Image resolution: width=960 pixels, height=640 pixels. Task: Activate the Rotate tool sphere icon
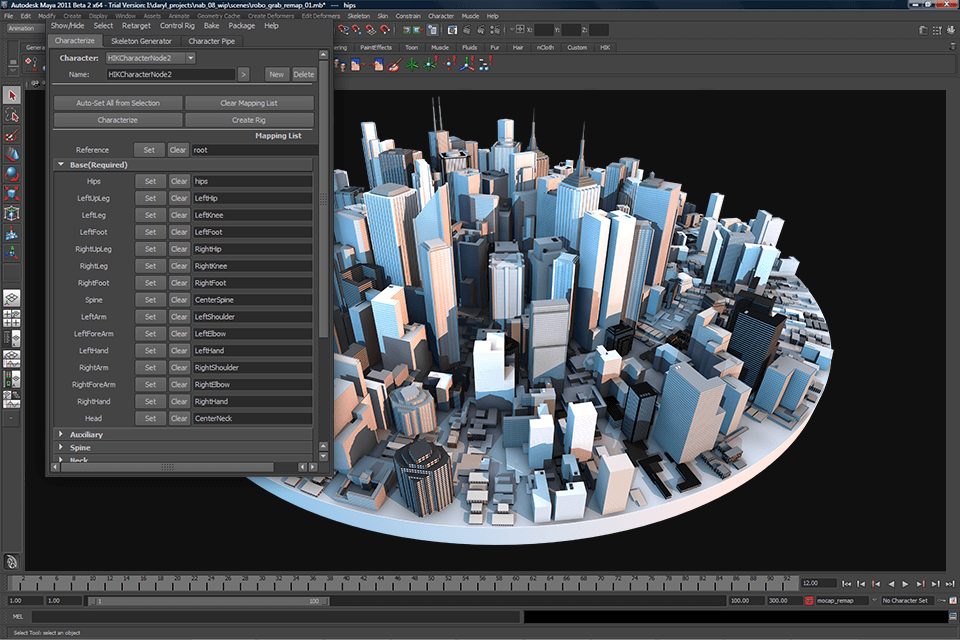tap(12, 173)
